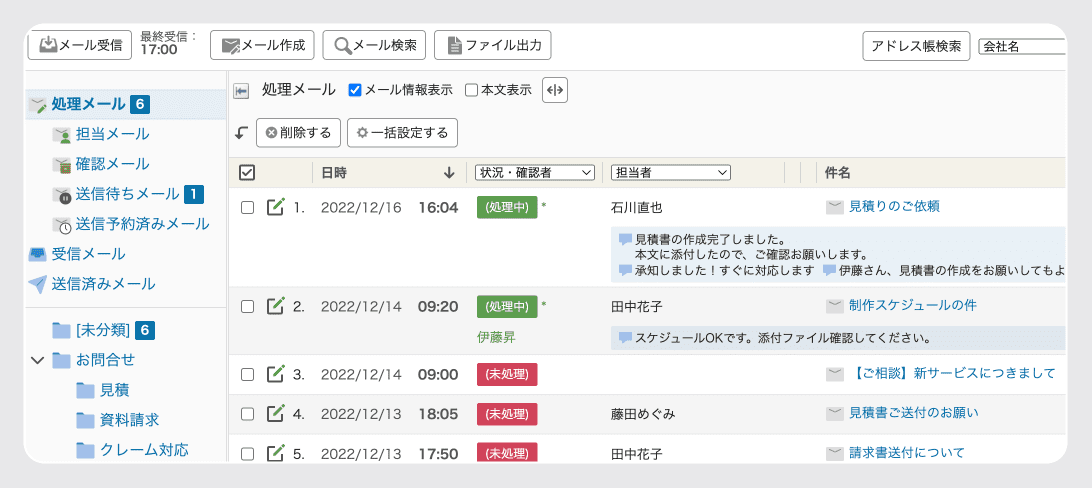
Task: Click the column width toggle icon
Action: (555, 90)
